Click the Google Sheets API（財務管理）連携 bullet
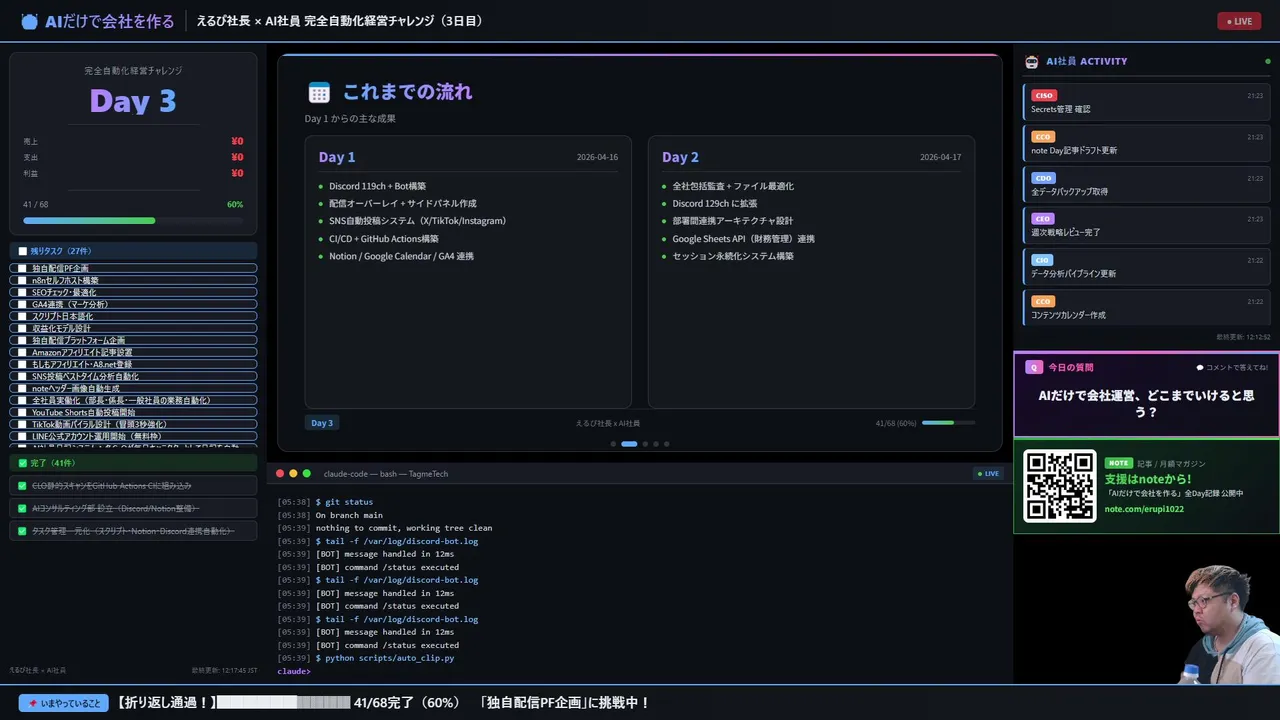 (743, 239)
